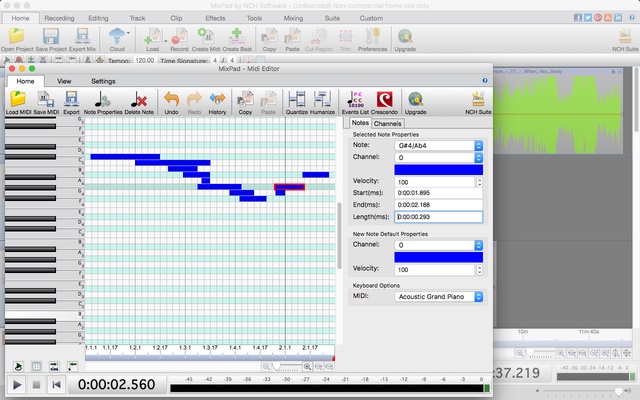Click the Length(ms) input field

tap(438, 217)
